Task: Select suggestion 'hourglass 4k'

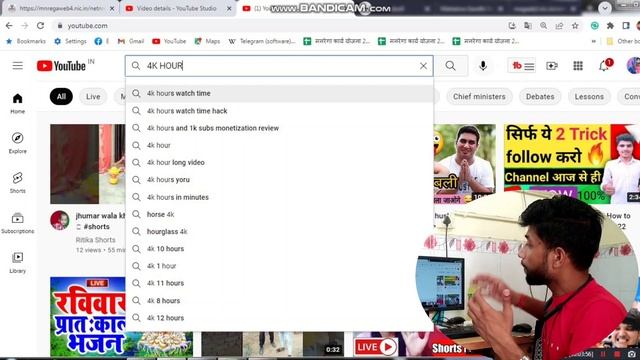Action: tap(280, 231)
